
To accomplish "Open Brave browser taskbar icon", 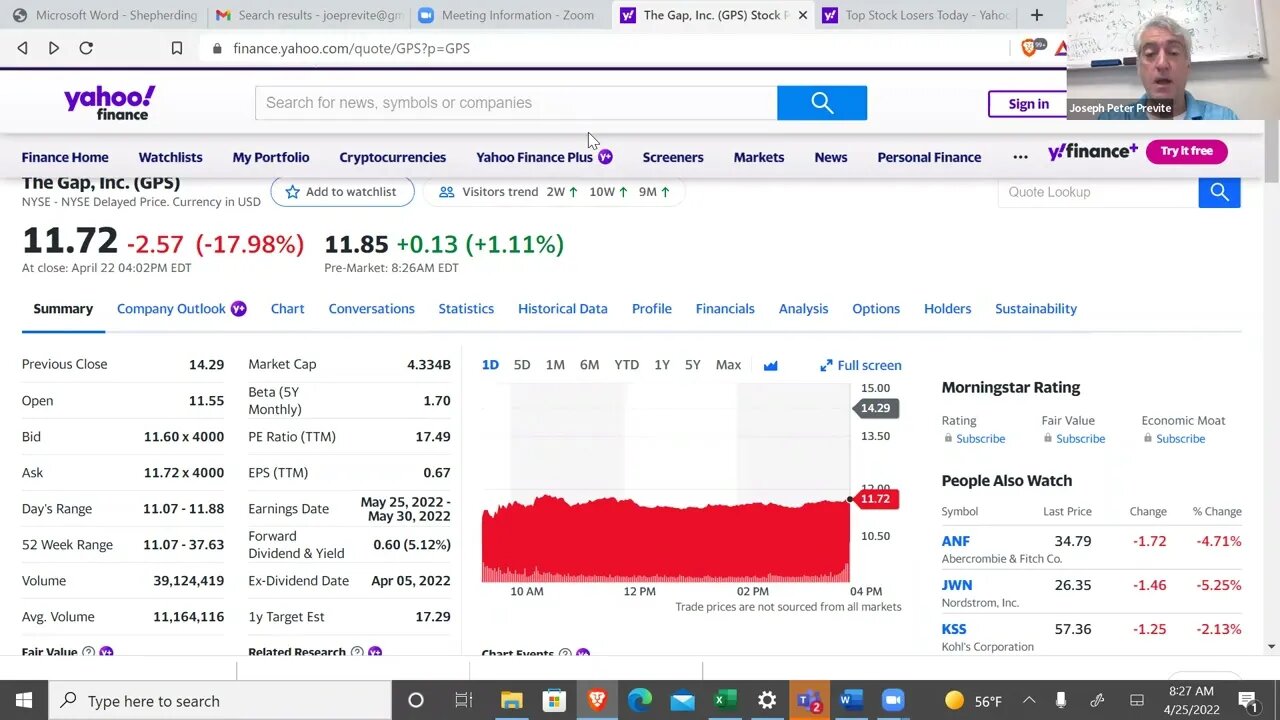I will [597, 701].
